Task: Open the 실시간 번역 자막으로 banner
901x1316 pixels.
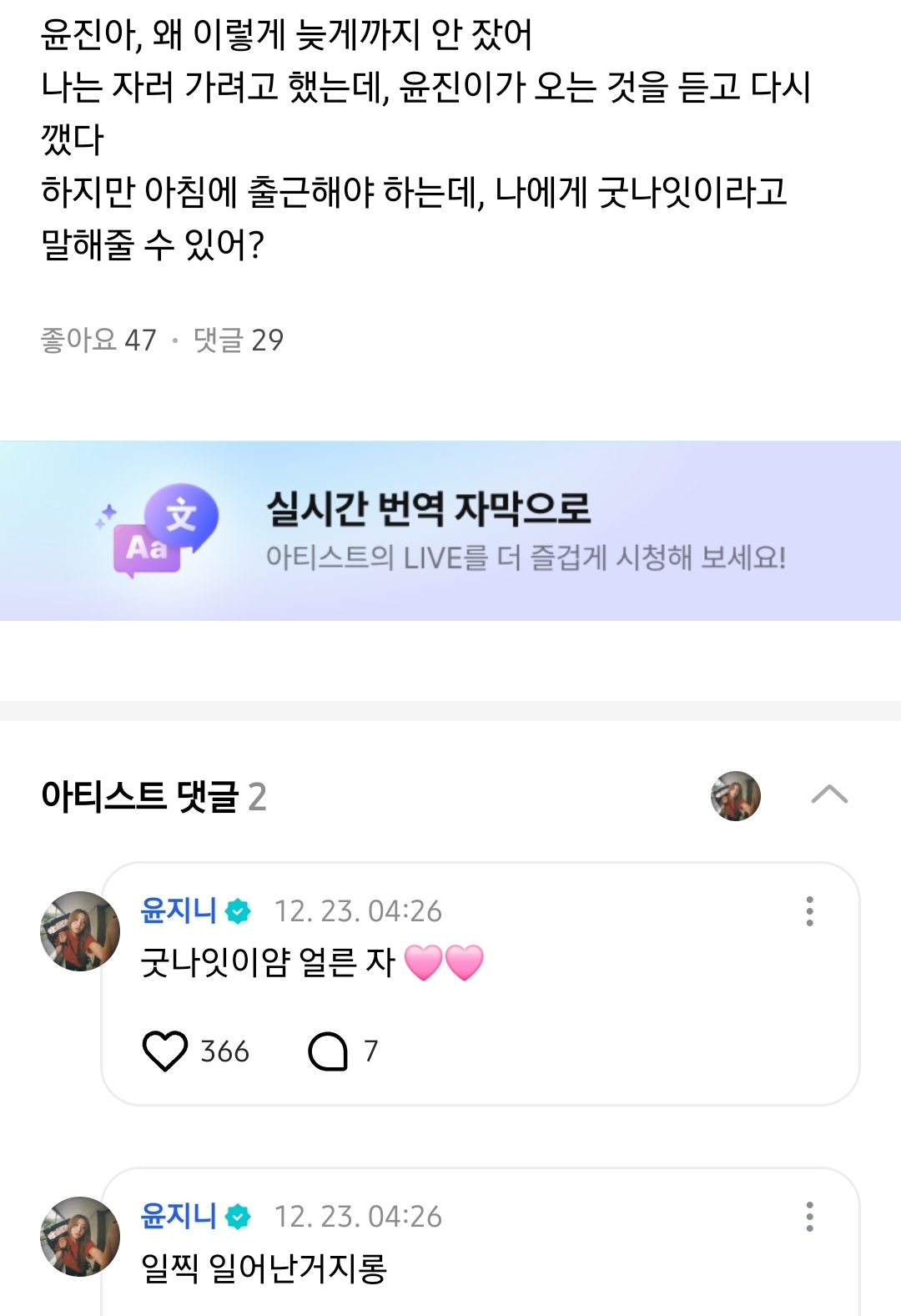Action: pyautogui.click(x=450, y=531)
